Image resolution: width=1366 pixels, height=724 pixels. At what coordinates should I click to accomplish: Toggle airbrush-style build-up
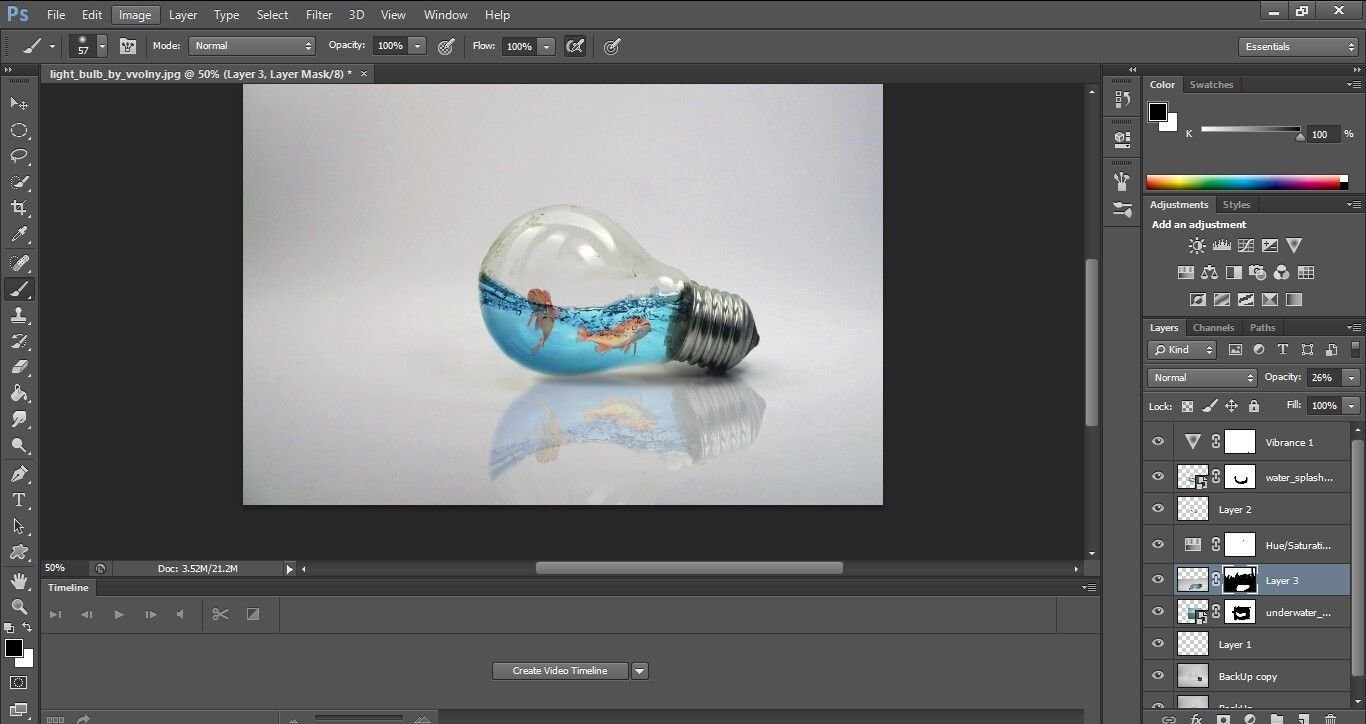(x=575, y=46)
